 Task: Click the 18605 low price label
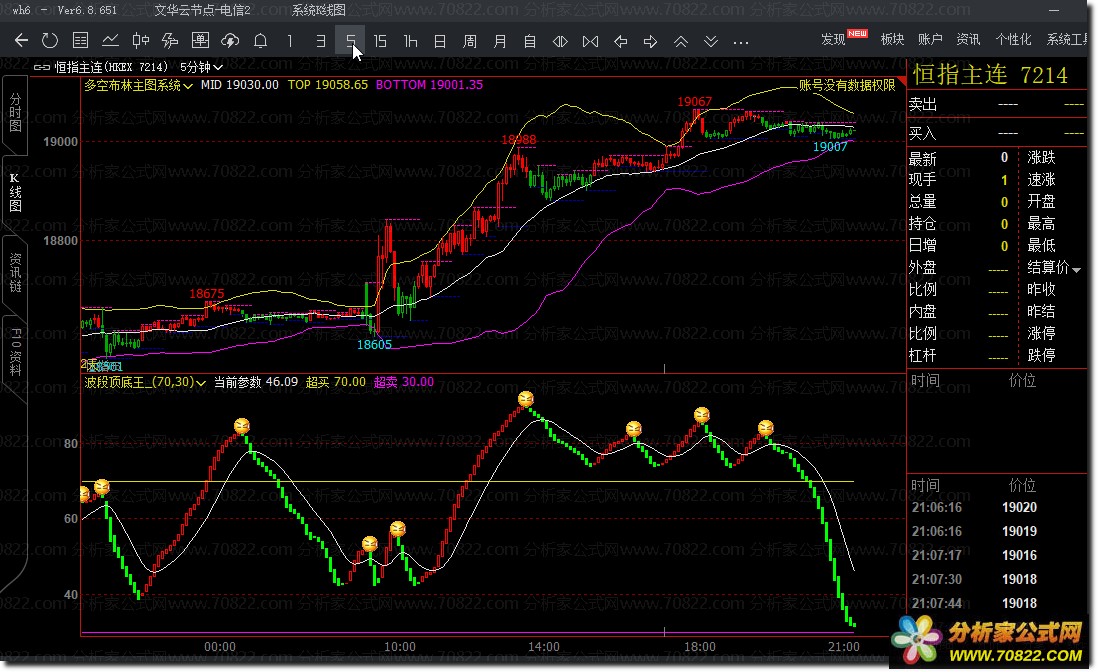click(x=374, y=344)
